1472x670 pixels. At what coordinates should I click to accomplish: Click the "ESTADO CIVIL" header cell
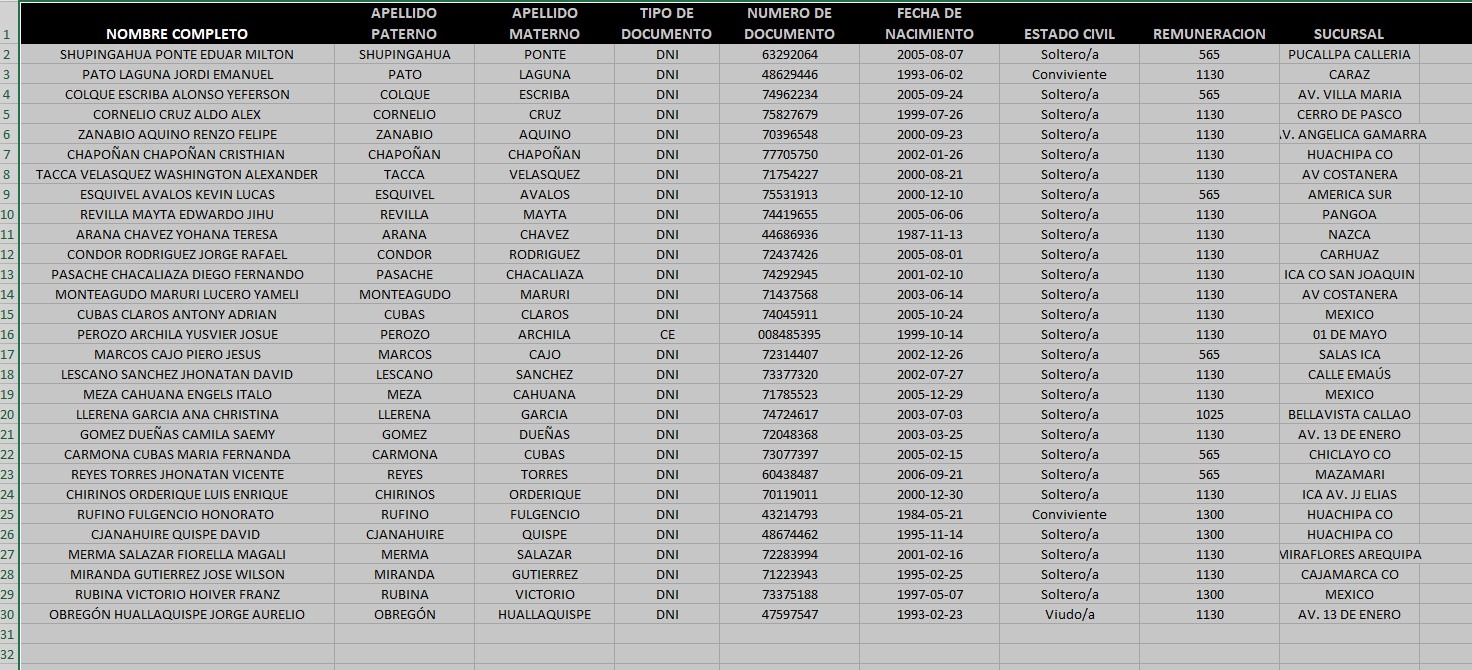[1069, 34]
